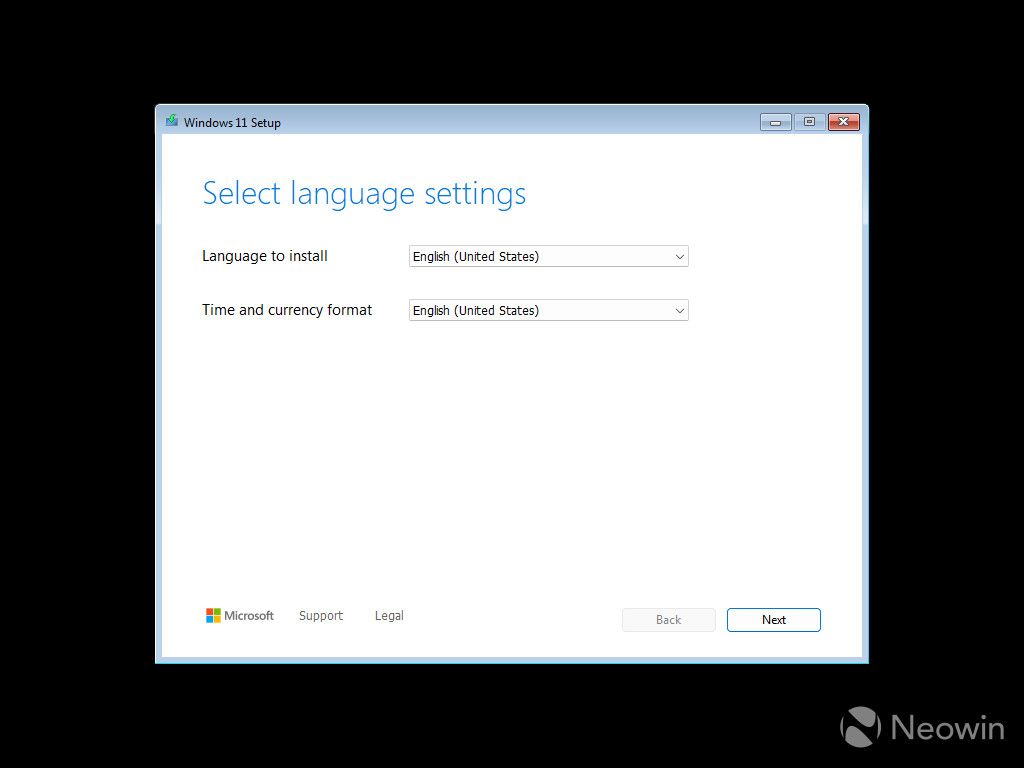
Task: Minimize the Windows 11 Setup window
Action: (776, 121)
